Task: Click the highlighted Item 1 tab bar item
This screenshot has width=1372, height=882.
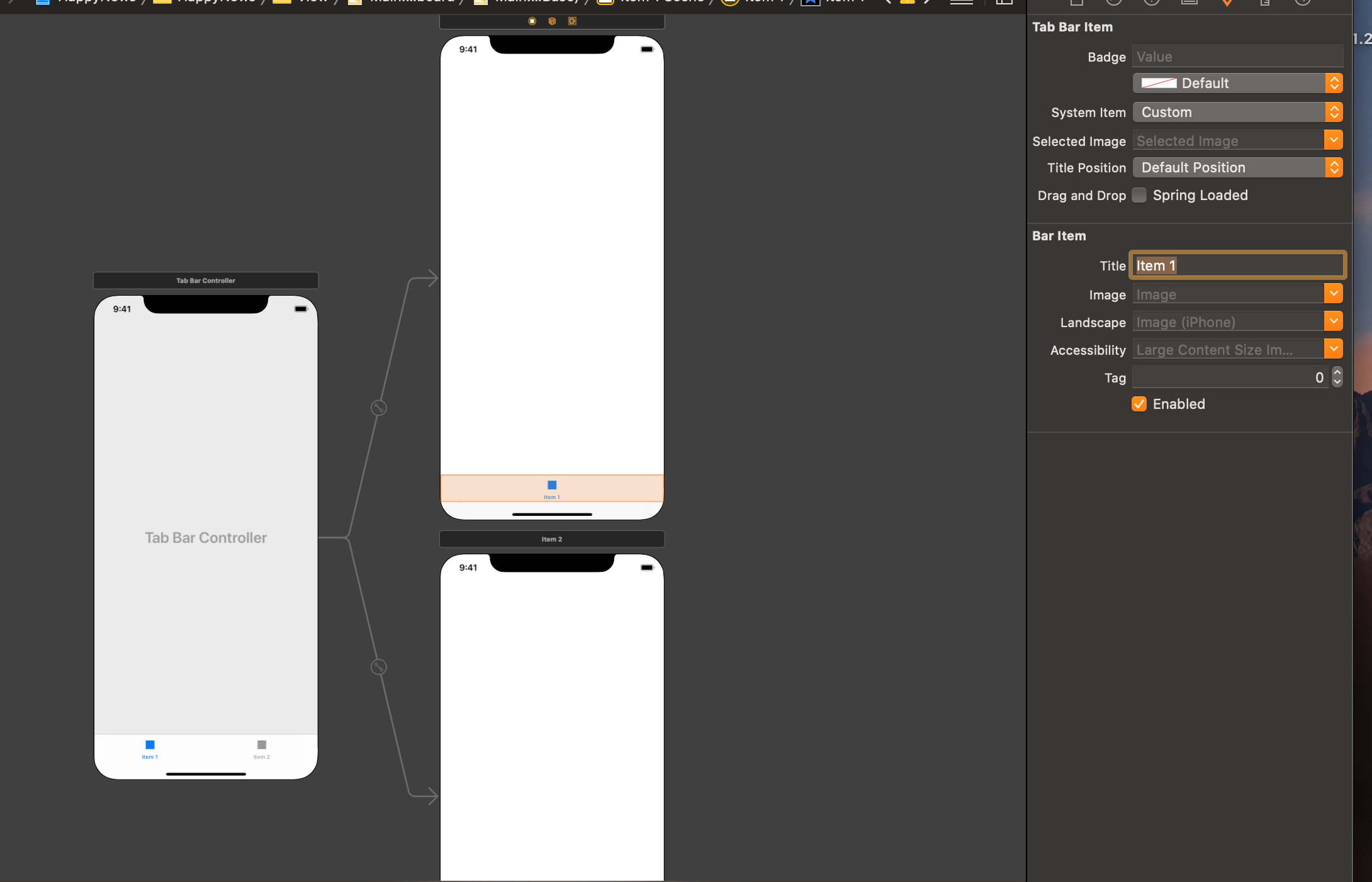Action: pos(552,488)
